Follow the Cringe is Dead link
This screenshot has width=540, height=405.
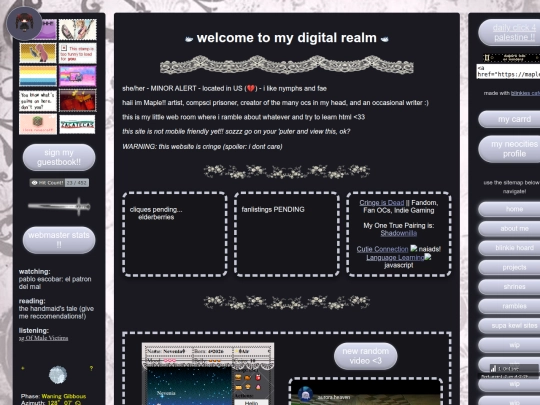click(382, 202)
